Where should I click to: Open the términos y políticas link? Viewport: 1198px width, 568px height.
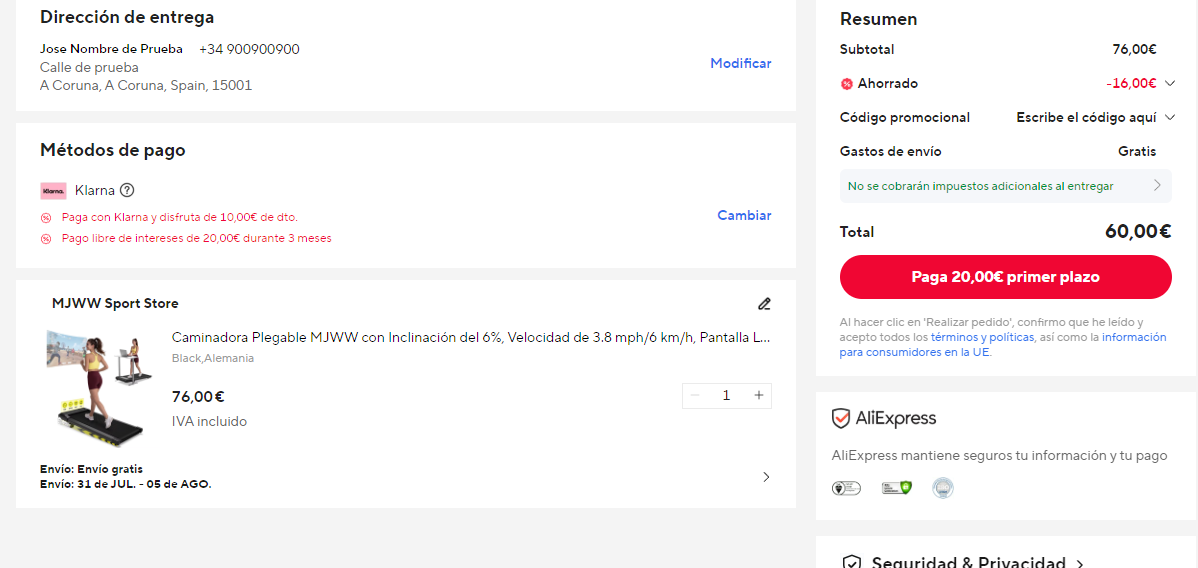click(983, 337)
